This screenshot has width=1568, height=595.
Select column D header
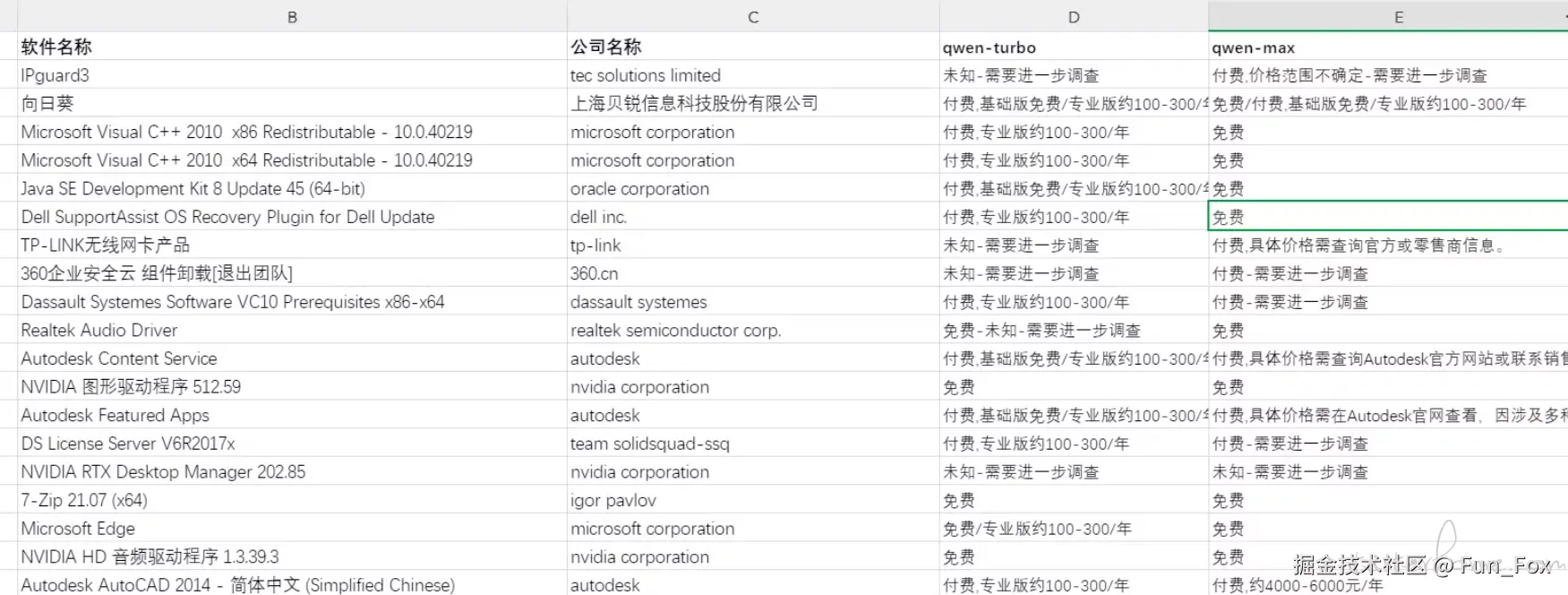1074,16
